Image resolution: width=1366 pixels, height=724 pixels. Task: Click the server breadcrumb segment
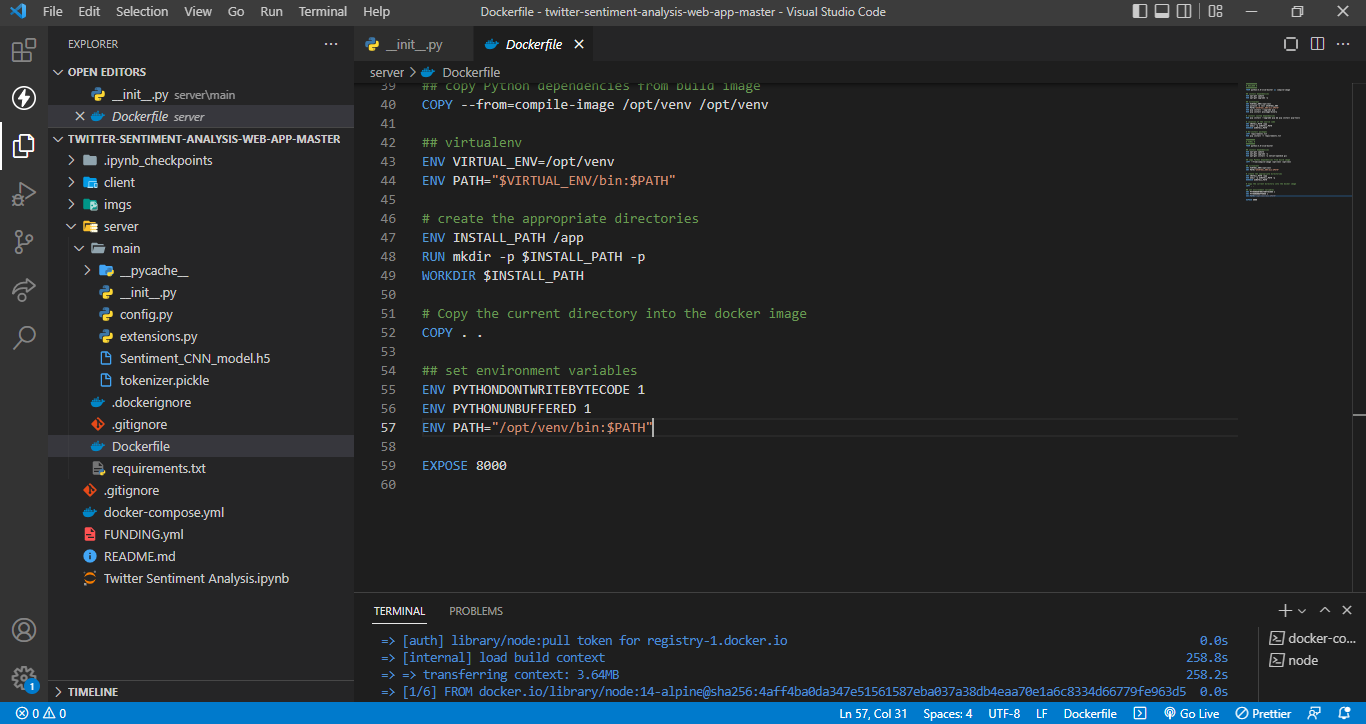[x=387, y=72]
